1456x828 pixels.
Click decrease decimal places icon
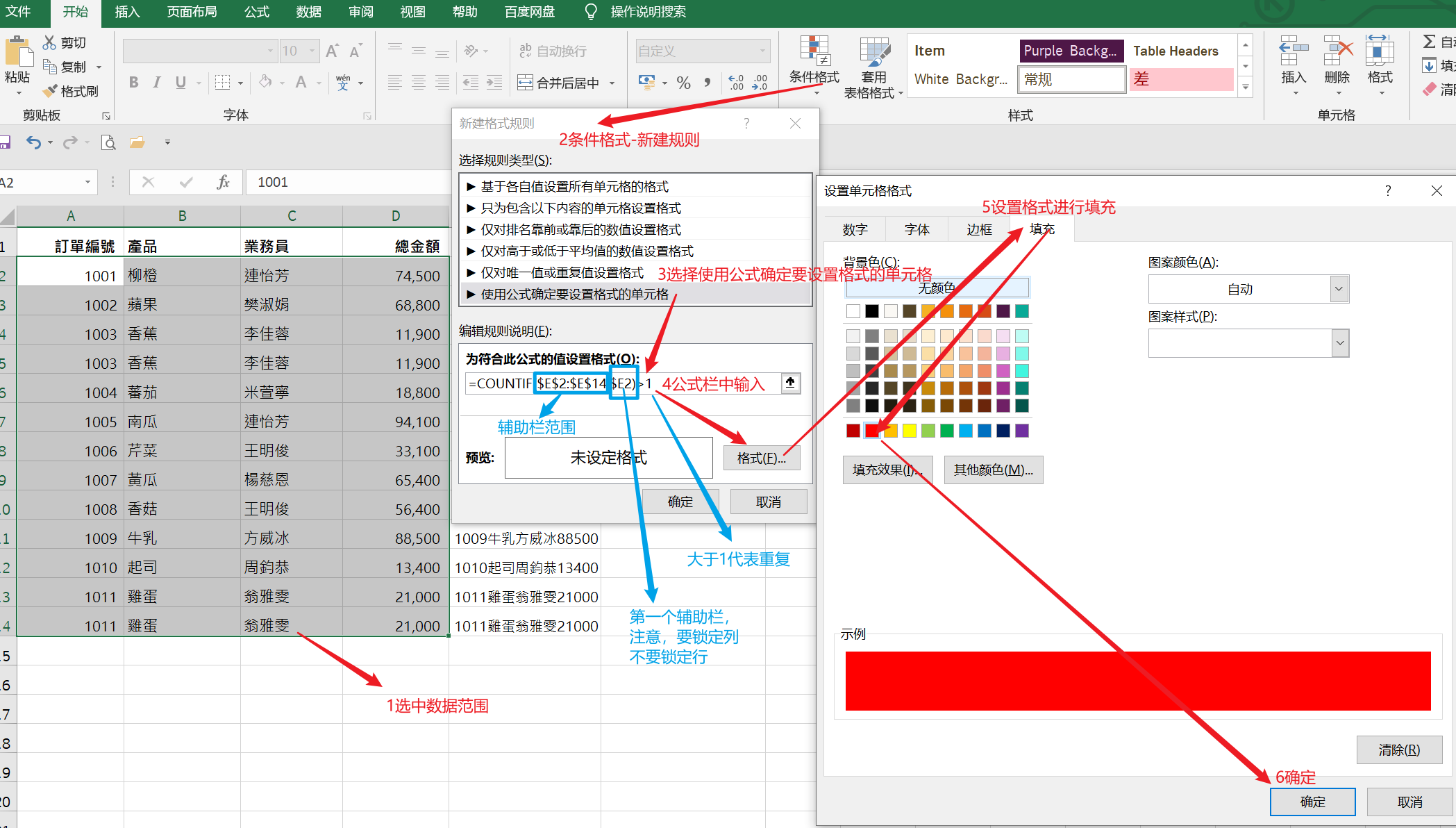click(760, 83)
